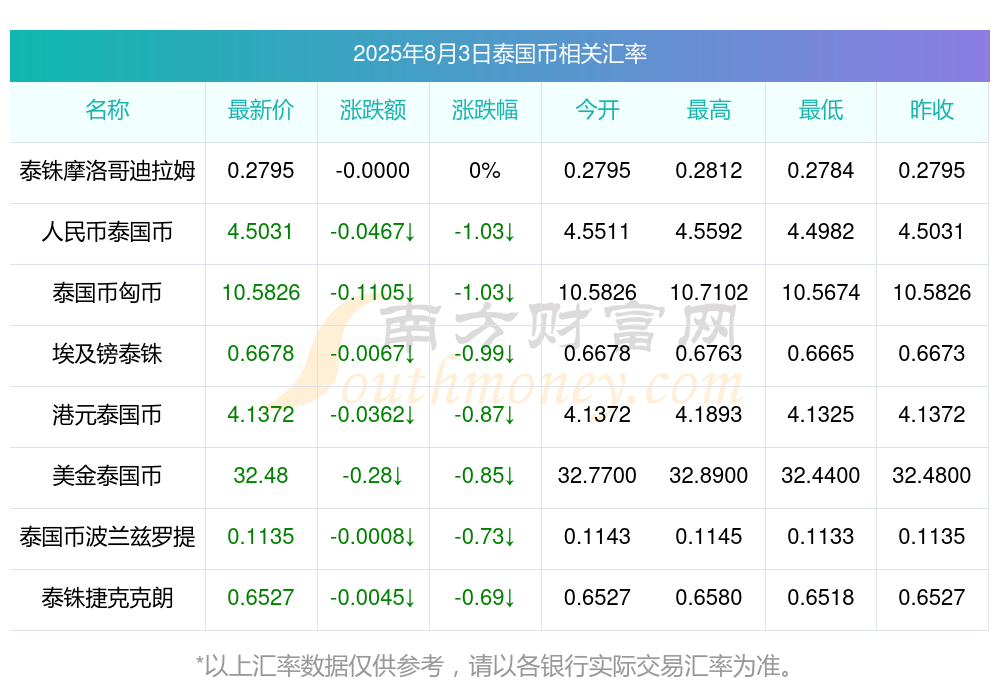Click lowest price 0.1133
The image size is (1000, 698).
pyautogui.click(x=821, y=537)
